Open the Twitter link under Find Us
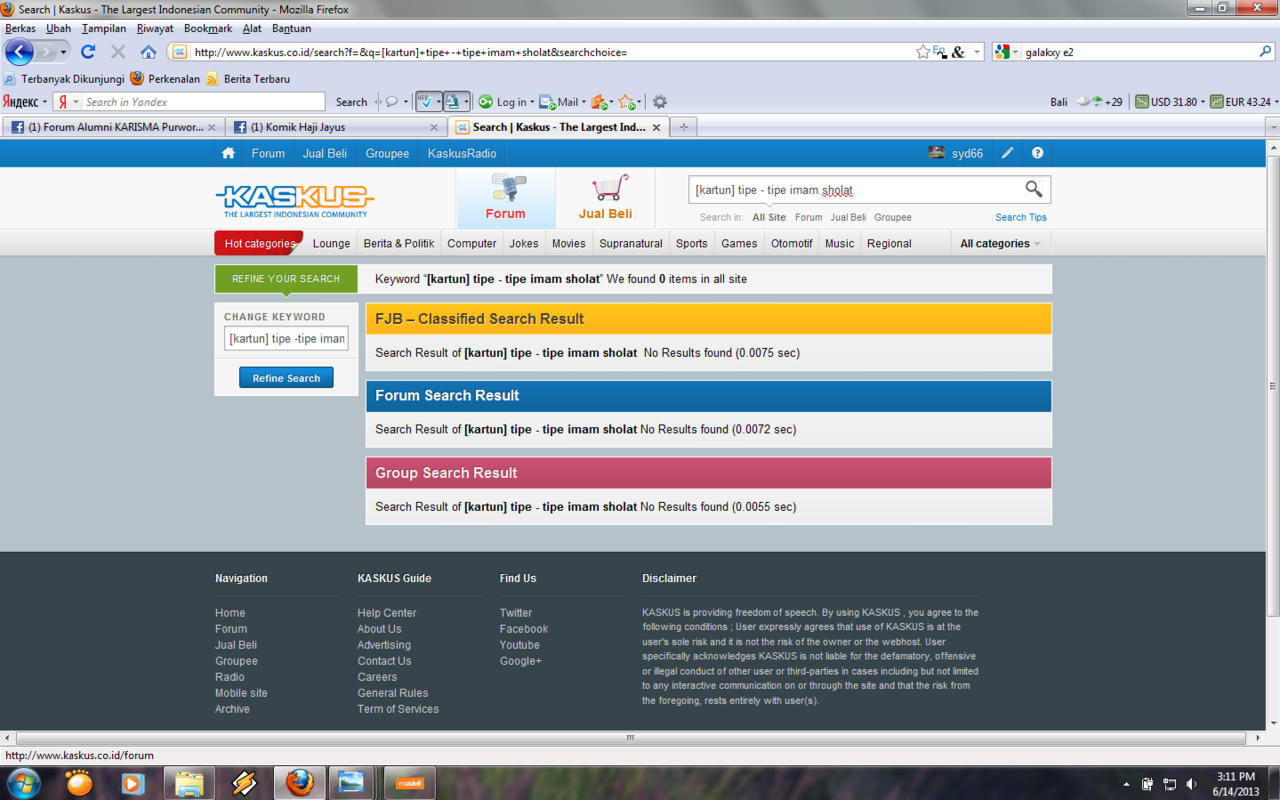The width and height of the screenshot is (1280, 800). tap(516, 613)
